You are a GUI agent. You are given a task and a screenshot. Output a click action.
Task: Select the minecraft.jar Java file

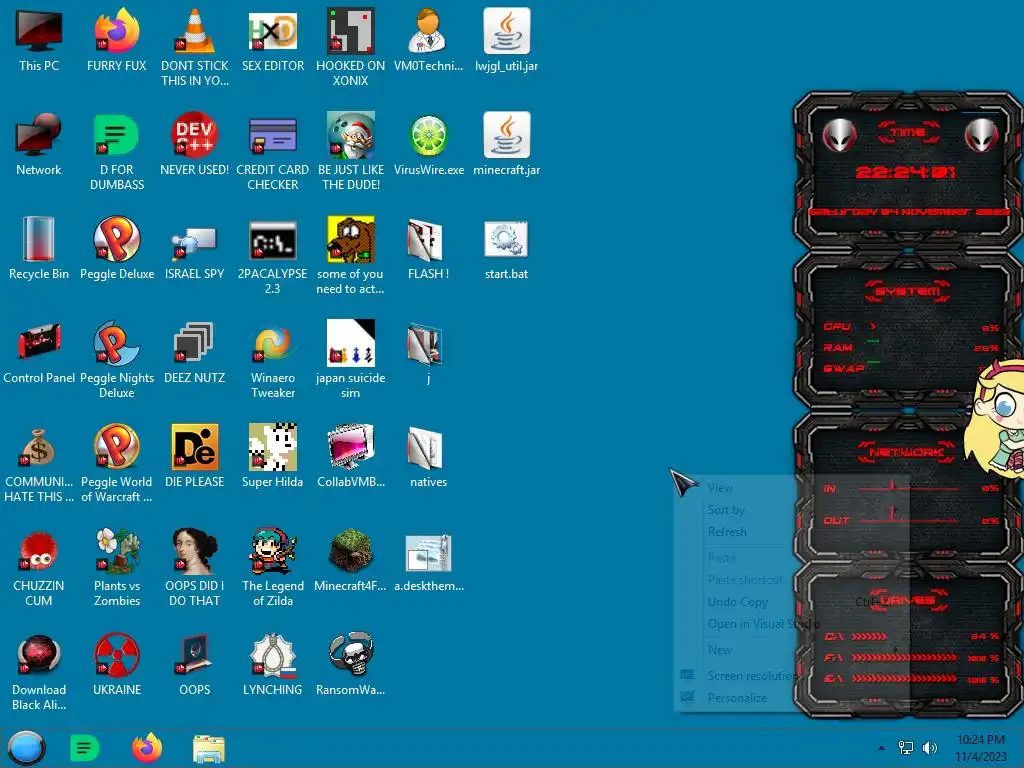tap(506, 144)
